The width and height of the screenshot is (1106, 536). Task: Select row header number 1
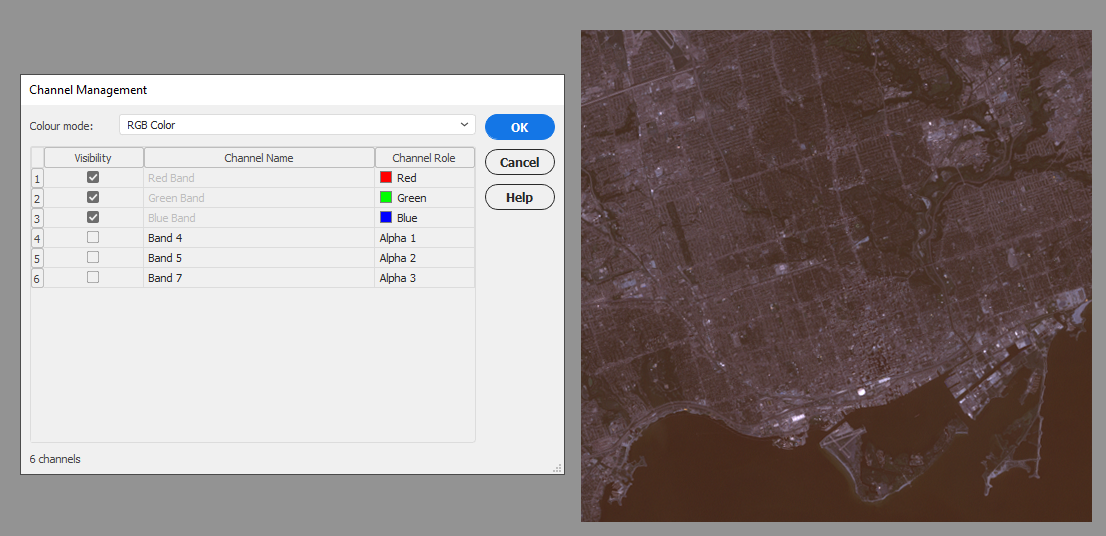click(37, 178)
